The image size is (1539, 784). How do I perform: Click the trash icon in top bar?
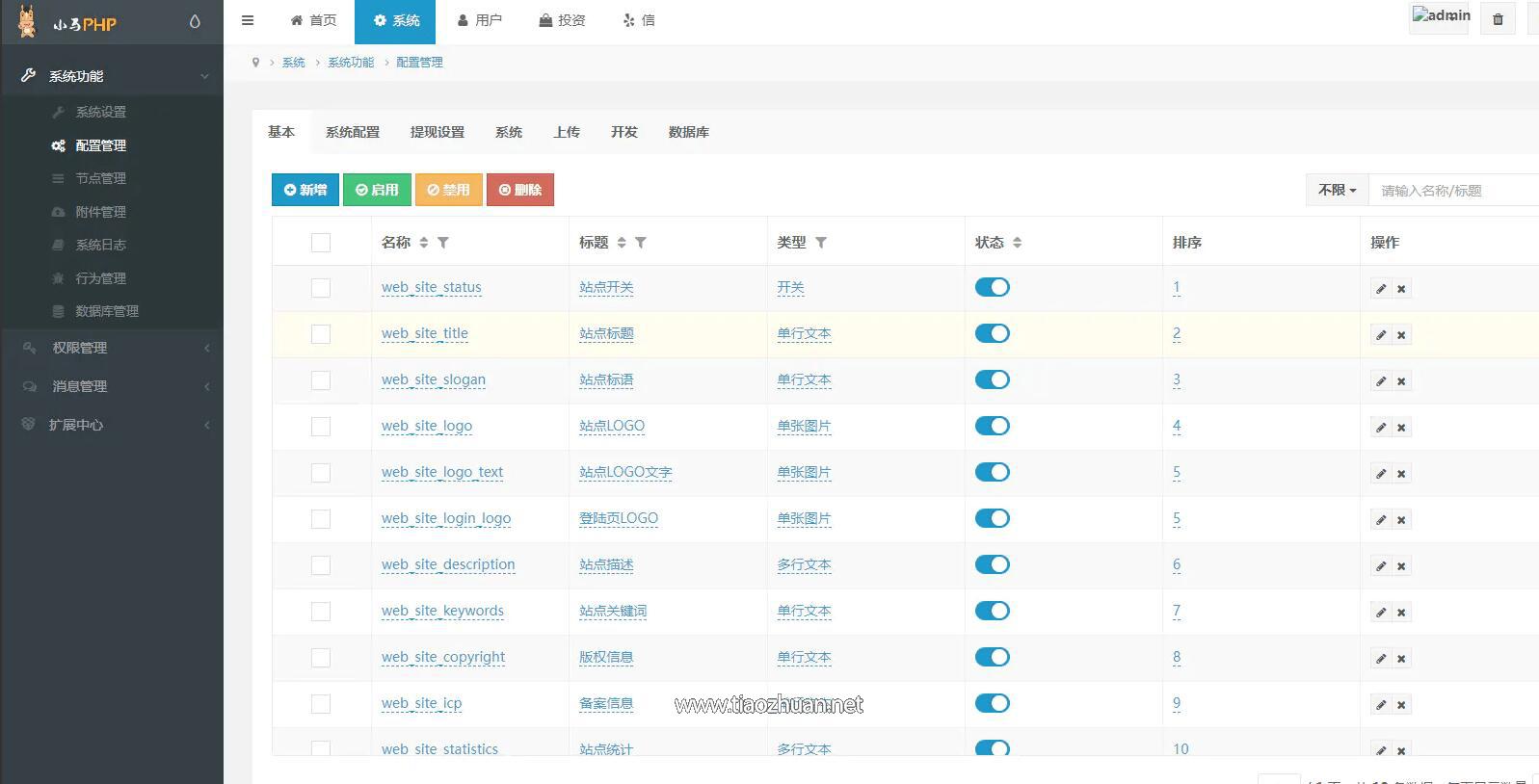[1498, 19]
